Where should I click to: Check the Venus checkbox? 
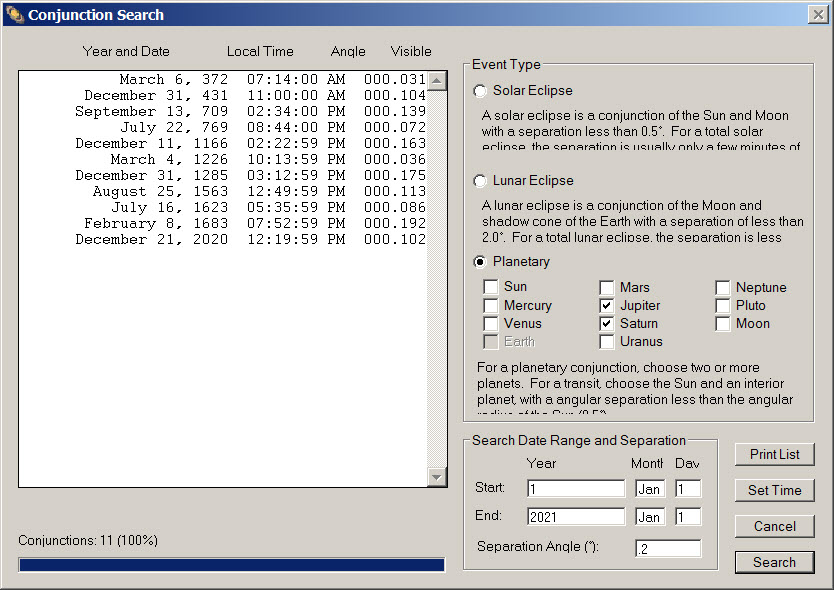490,323
